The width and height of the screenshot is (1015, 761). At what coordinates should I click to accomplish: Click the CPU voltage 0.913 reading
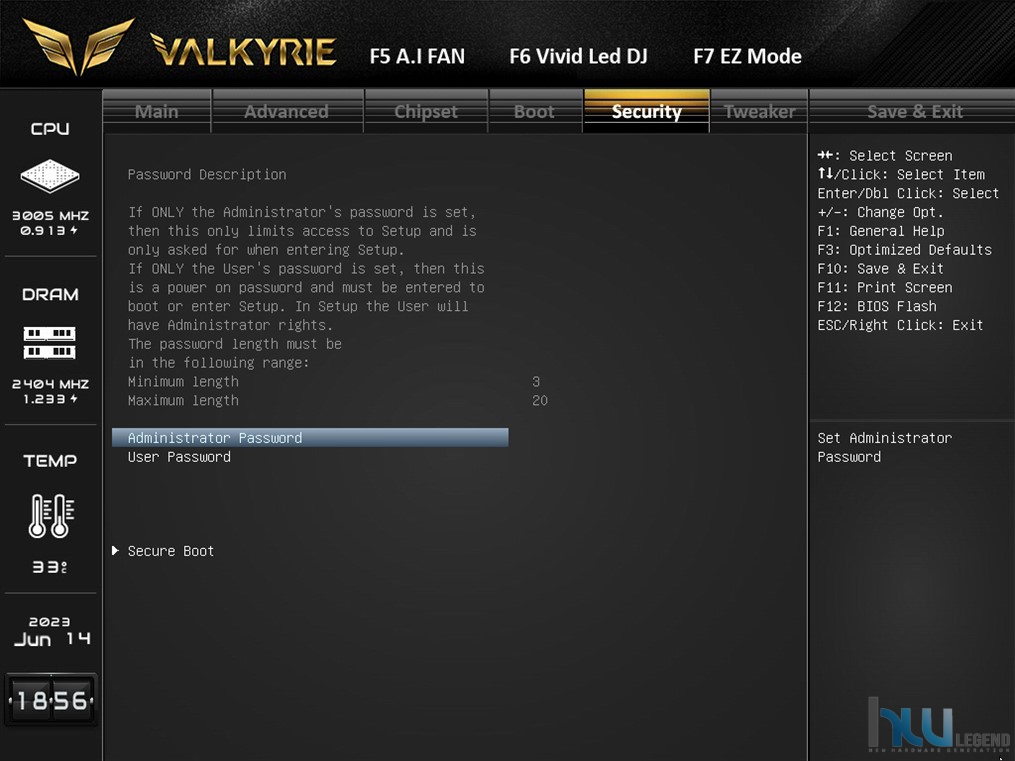tap(49, 230)
